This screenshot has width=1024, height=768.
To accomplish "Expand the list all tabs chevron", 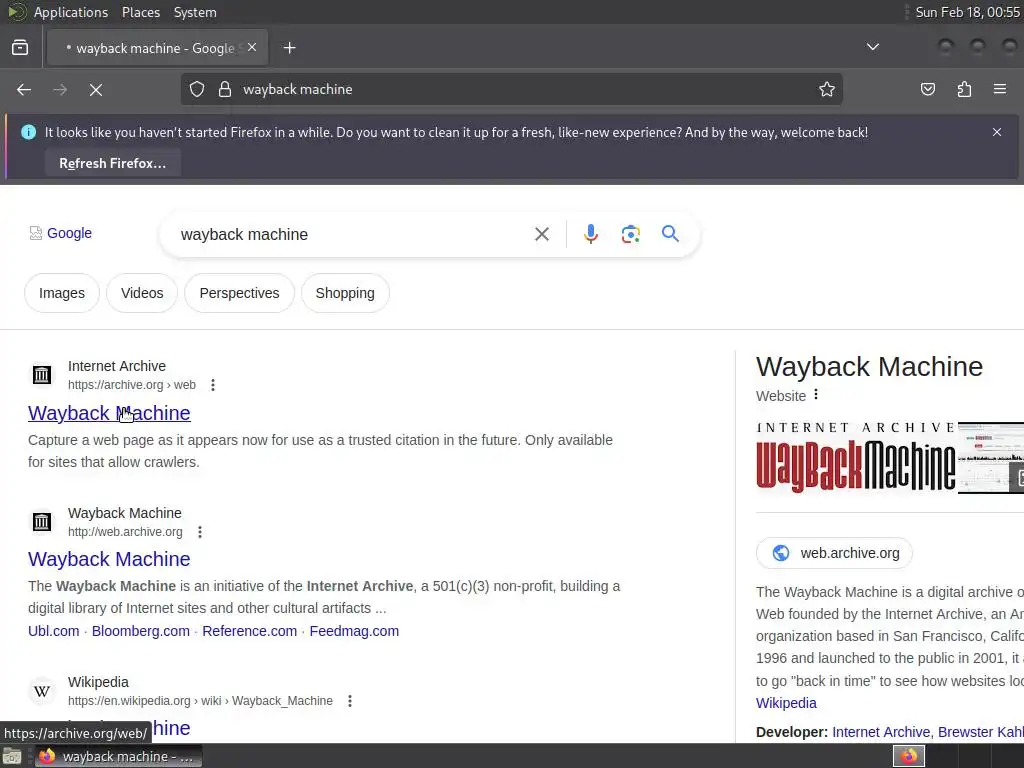I will pos(872,47).
